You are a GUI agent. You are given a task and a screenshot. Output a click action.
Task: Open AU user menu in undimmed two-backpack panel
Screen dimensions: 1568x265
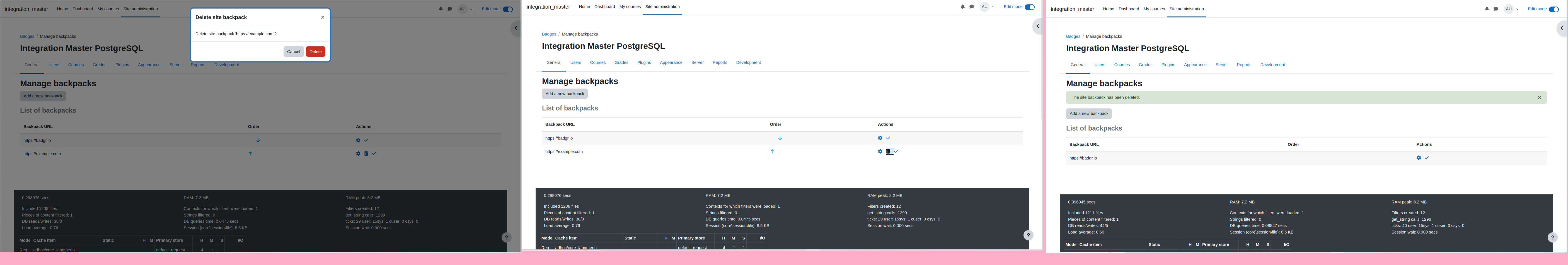[987, 7]
